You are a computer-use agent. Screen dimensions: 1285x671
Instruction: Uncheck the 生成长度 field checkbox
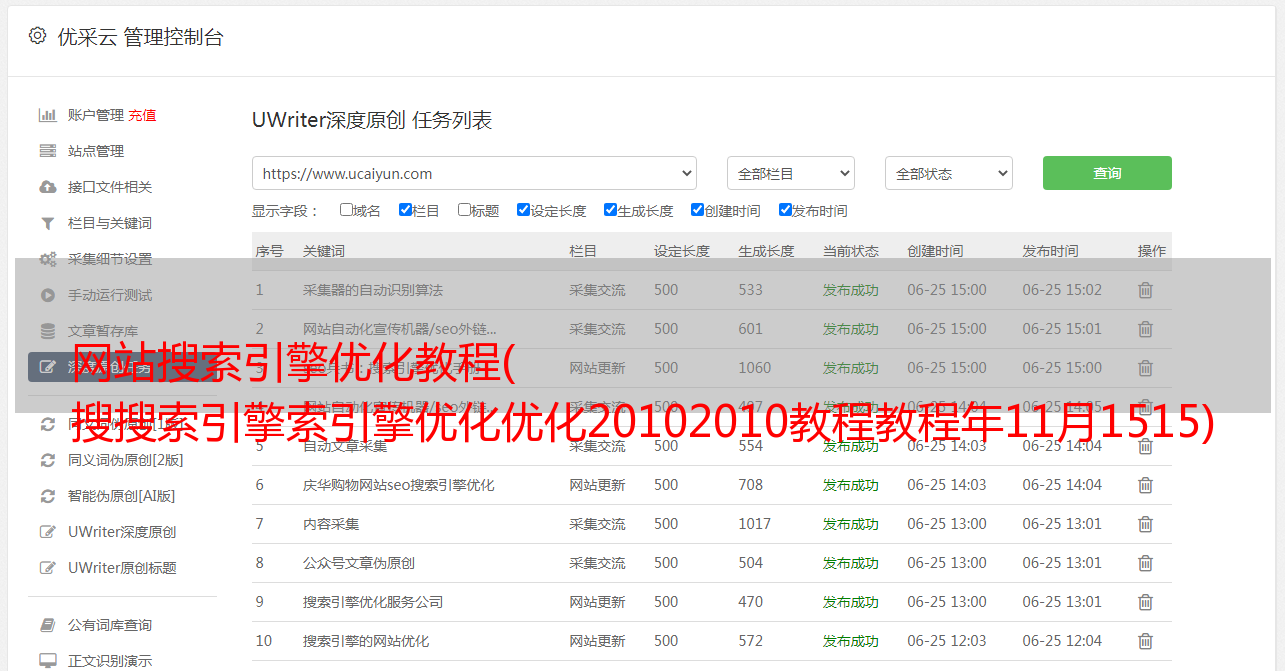coord(610,210)
